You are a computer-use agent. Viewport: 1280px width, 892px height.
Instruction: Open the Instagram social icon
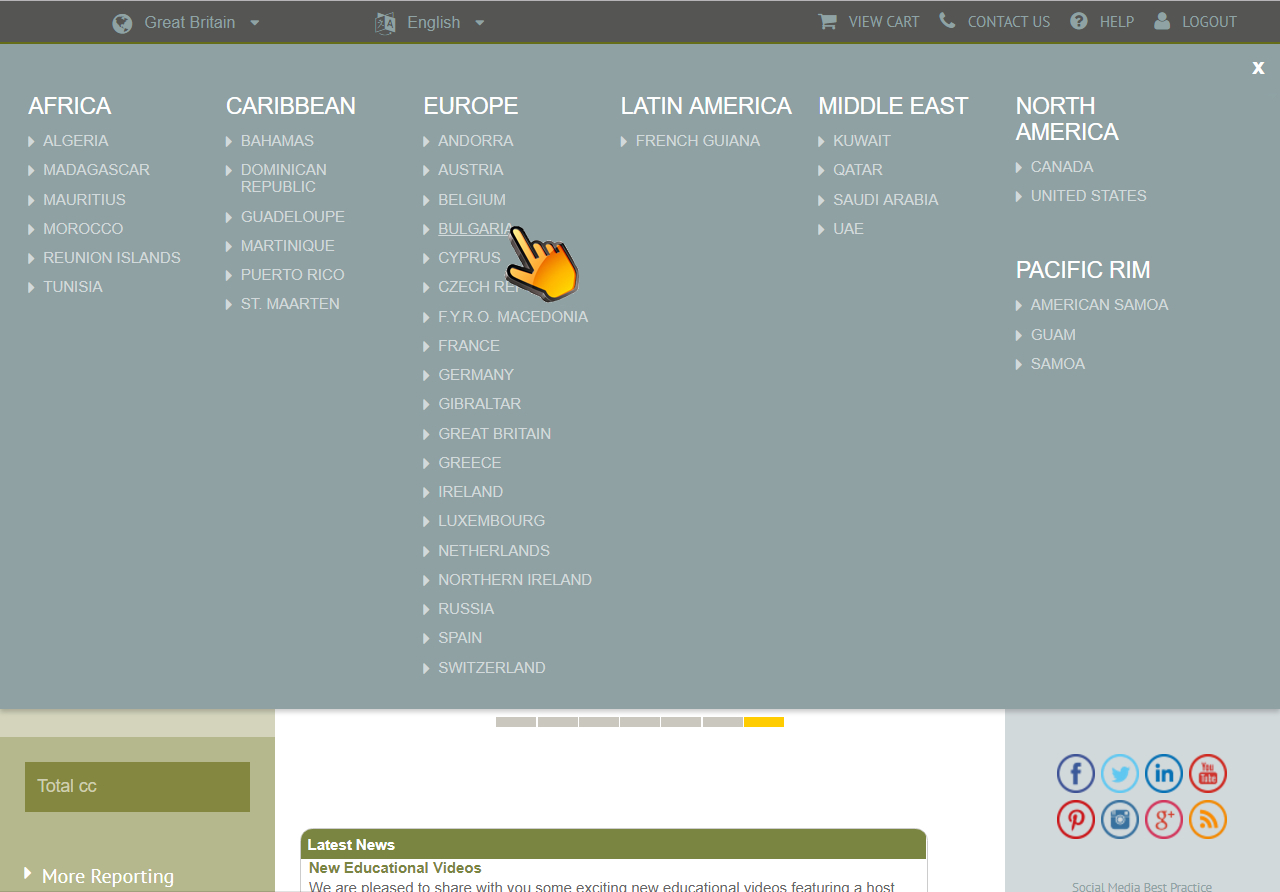click(x=1120, y=820)
